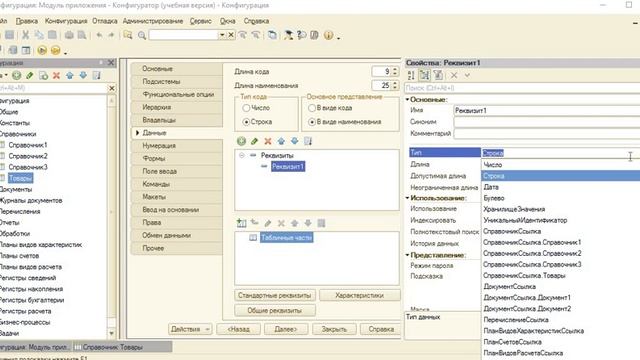Image resolution: width=640 pixels, height=360 pixels.
Task: Add attribute with green plus above Реквизиты list
Action: point(241,141)
